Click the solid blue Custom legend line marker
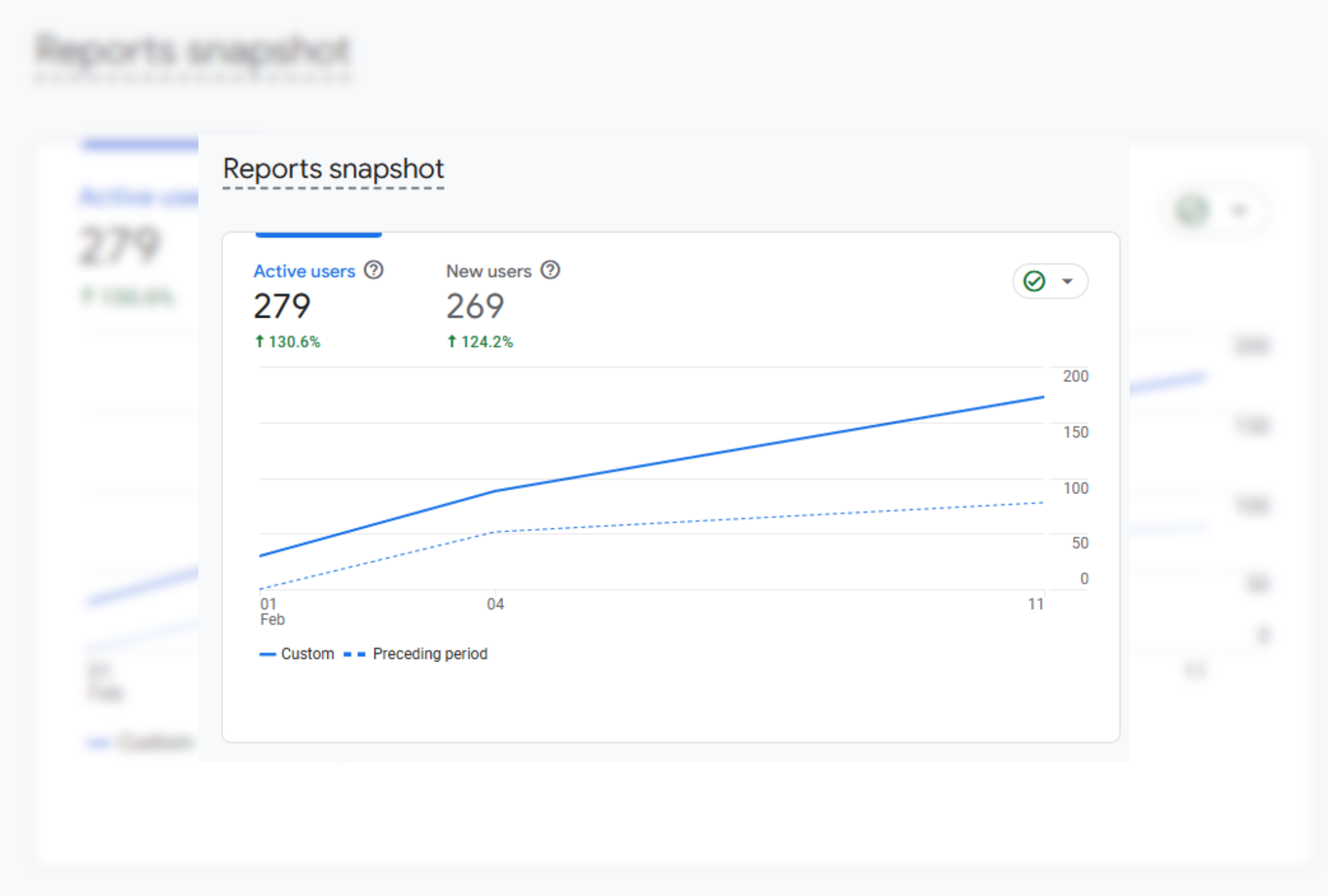 coord(267,654)
